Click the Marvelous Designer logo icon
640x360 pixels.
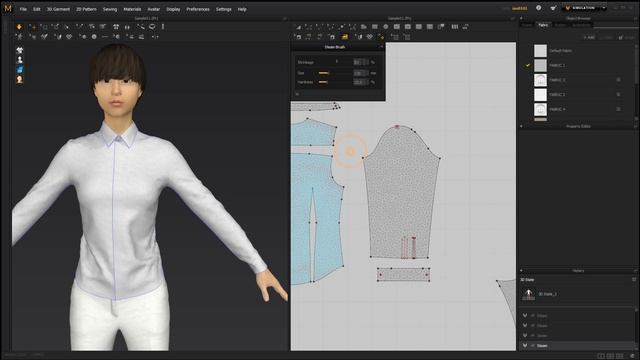tap(8, 8)
